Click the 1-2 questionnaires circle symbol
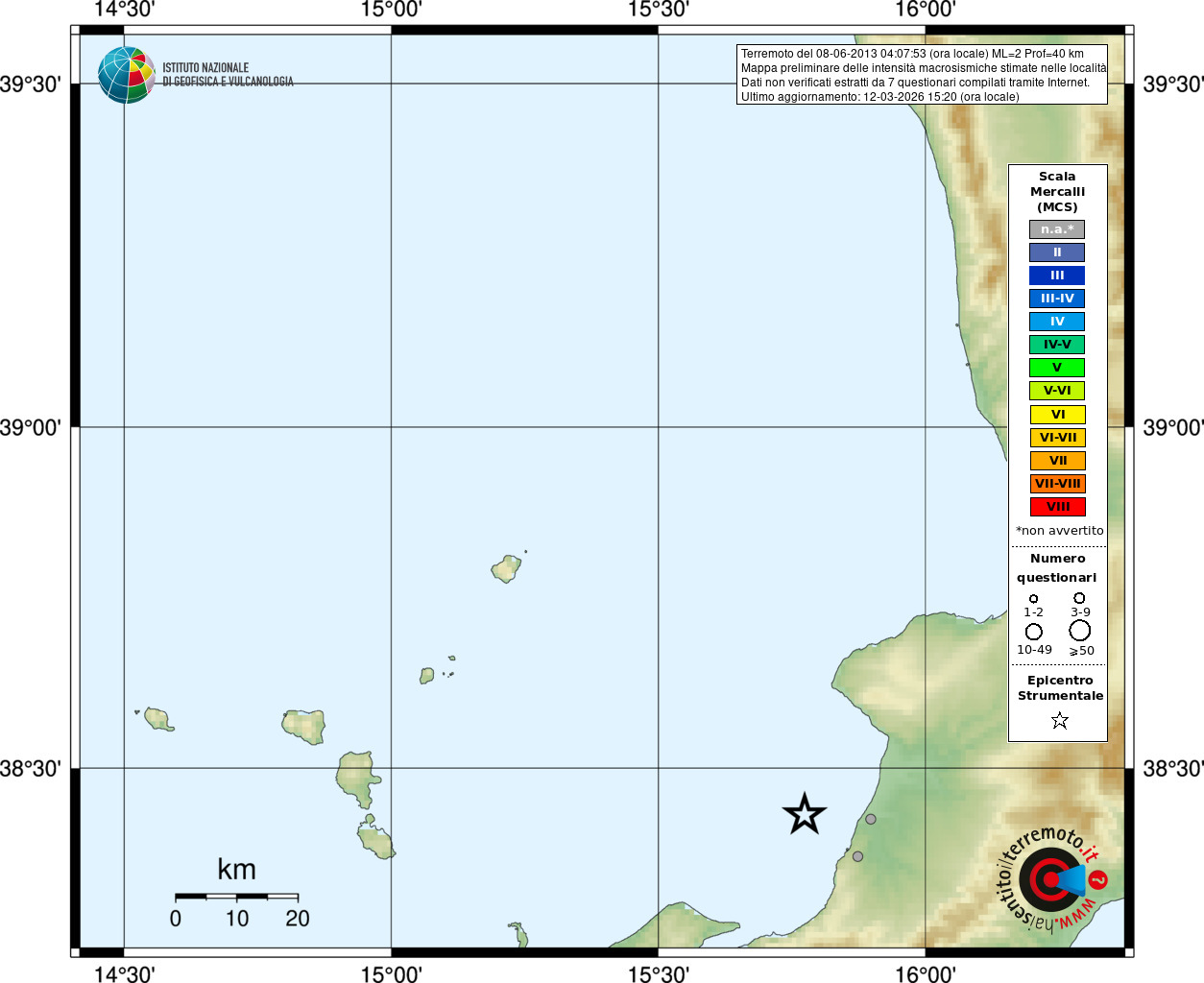Viewport: 1204px width, 983px height. click(1033, 599)
